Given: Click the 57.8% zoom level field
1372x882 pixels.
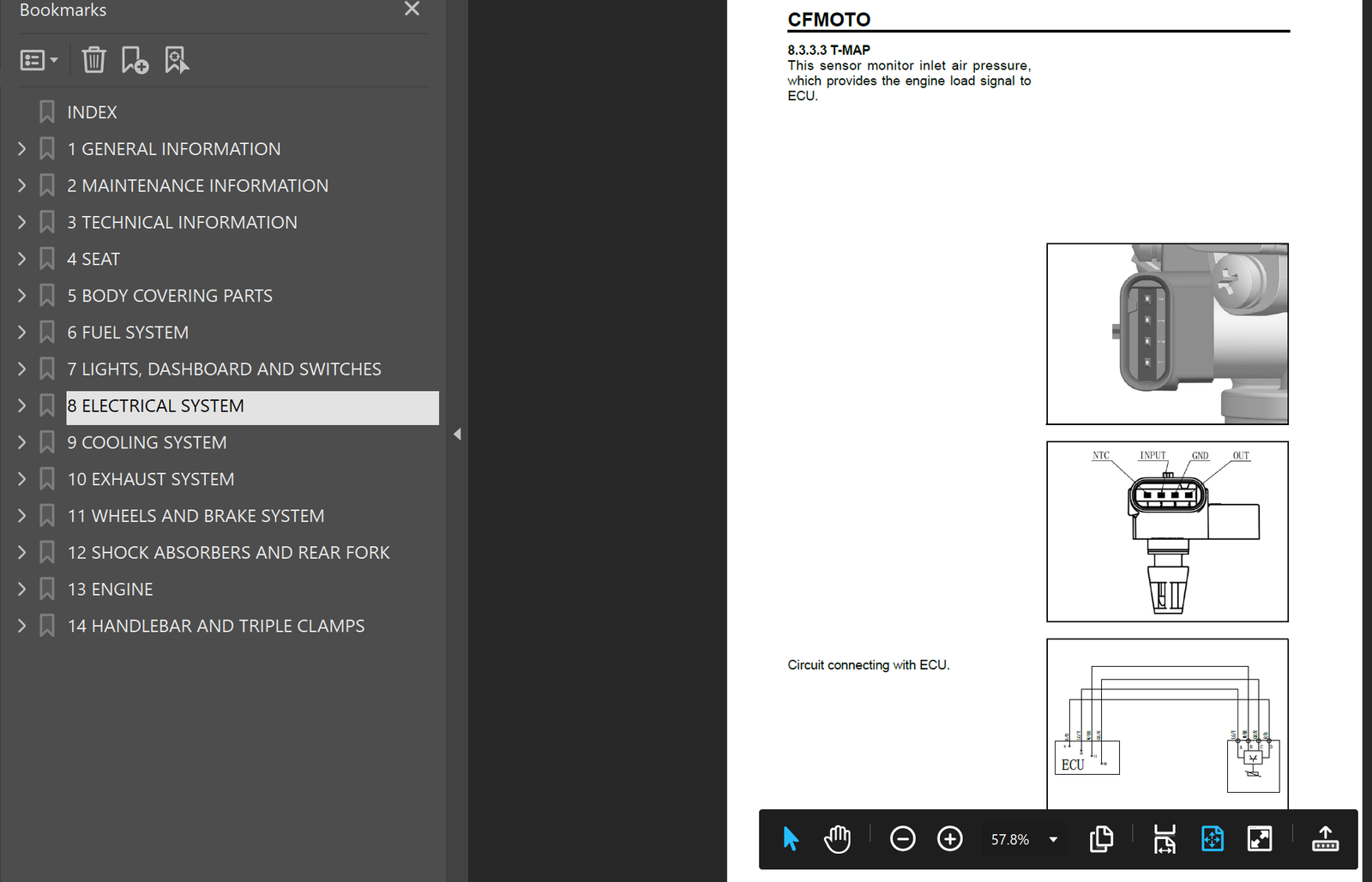Looking at the screenshot, I should coord(1010,840).
